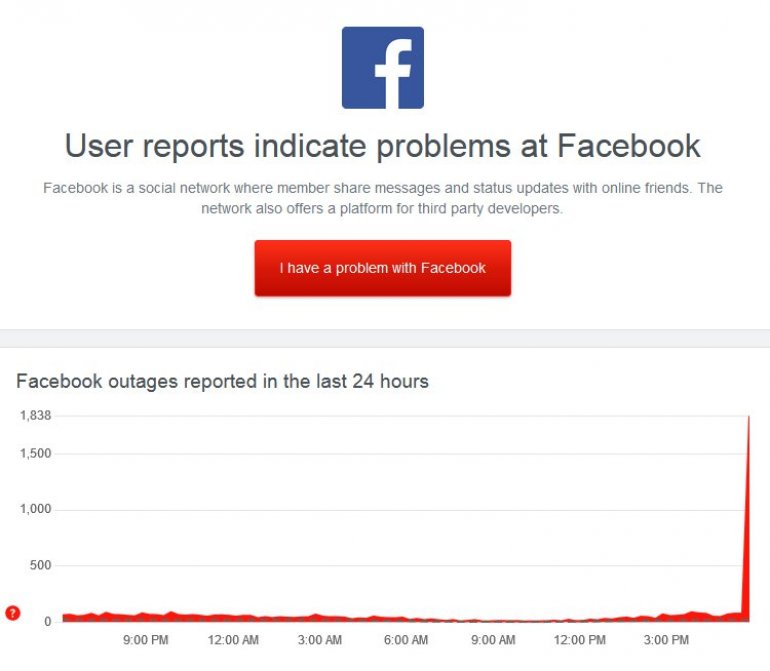This screenshot has height=671, width=770.
Task: Click the Facebook description paragraph text
Action: [383, 198]
